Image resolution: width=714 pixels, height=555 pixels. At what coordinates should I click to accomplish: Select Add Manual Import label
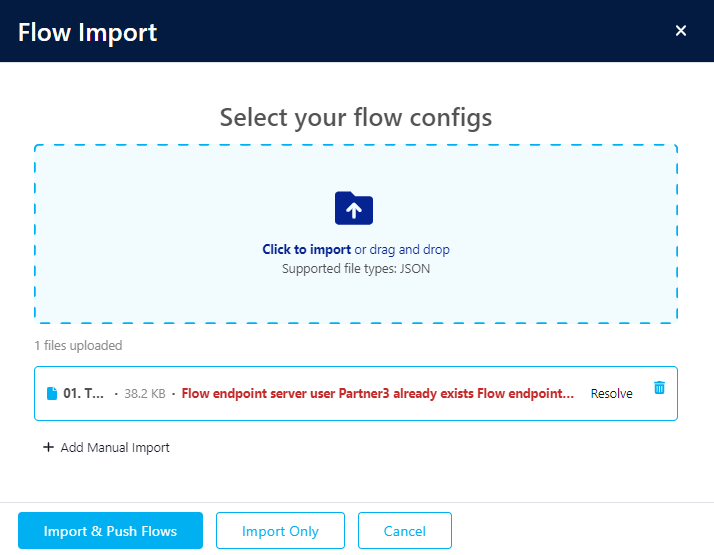[x=115, y=448]
